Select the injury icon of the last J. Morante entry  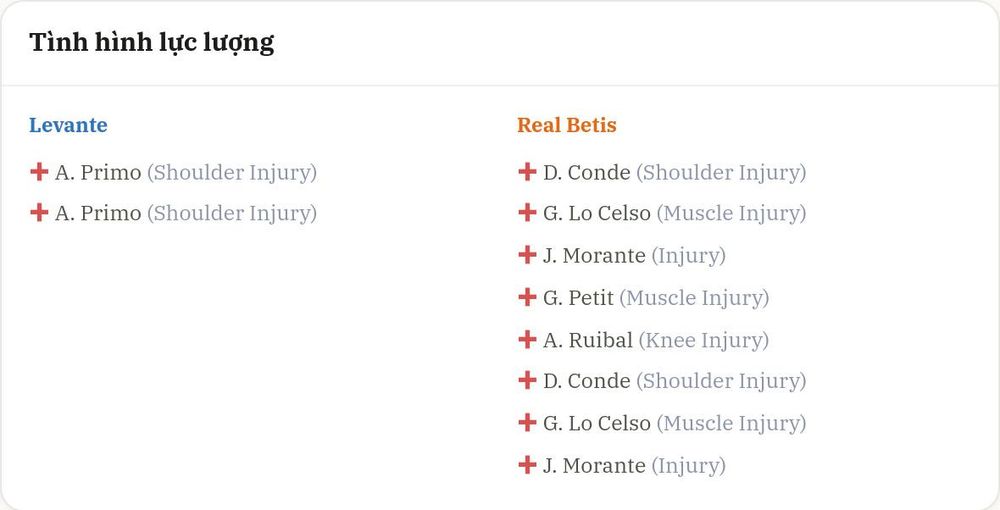[x=527, y=464]
